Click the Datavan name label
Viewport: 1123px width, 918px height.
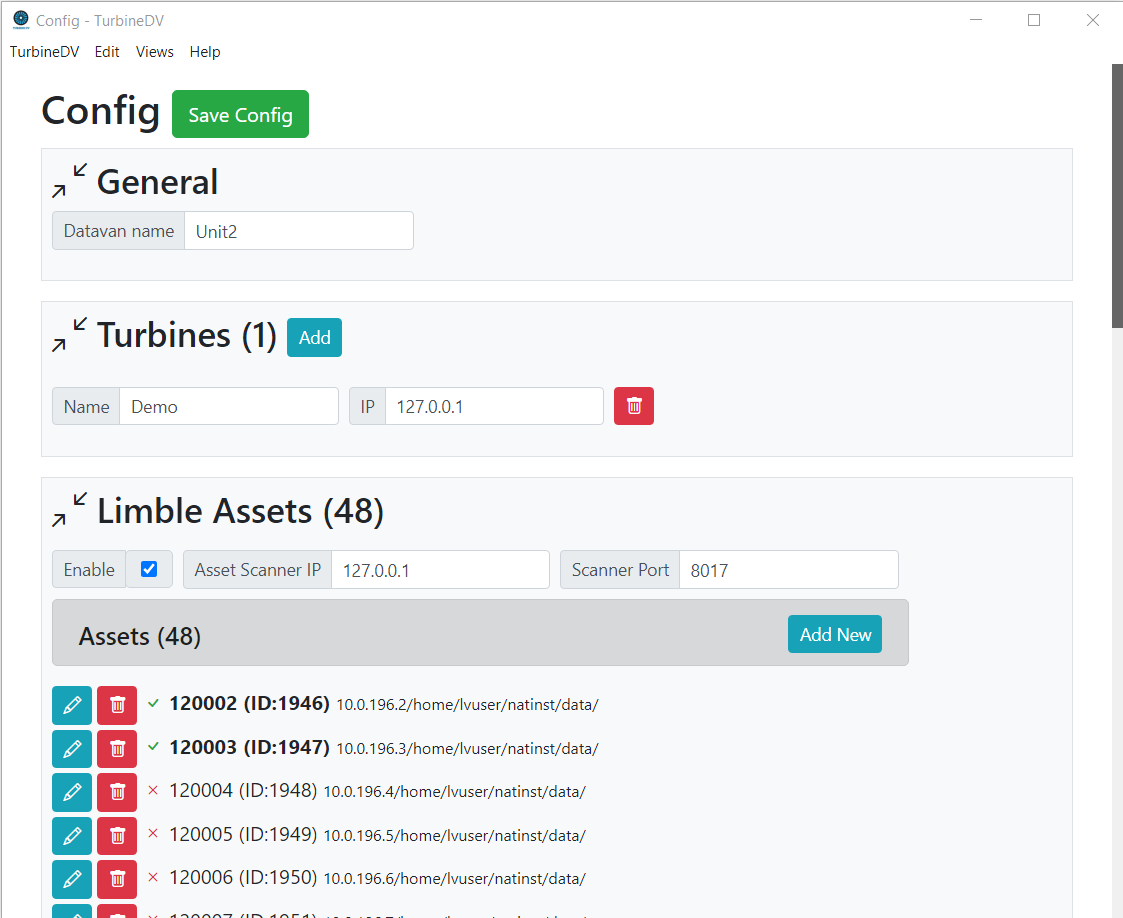click(118, 231)
